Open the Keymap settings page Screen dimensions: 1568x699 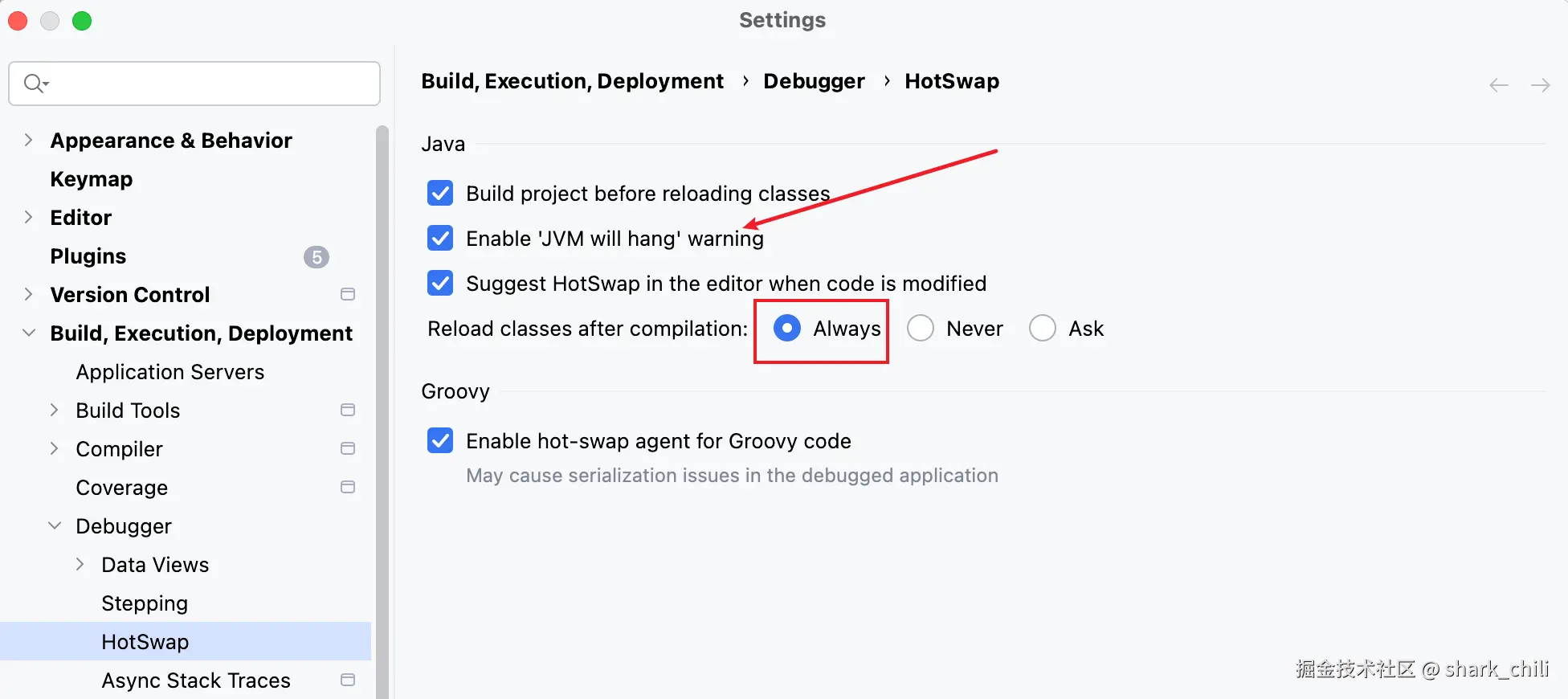92,179
